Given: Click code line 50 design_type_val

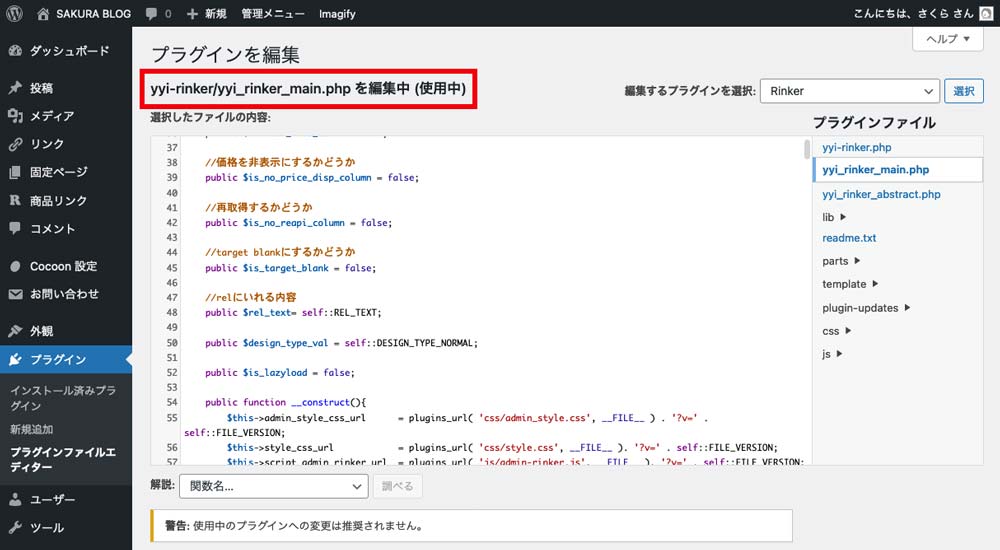Looking at the screenshot, I should tap(341, 343).
